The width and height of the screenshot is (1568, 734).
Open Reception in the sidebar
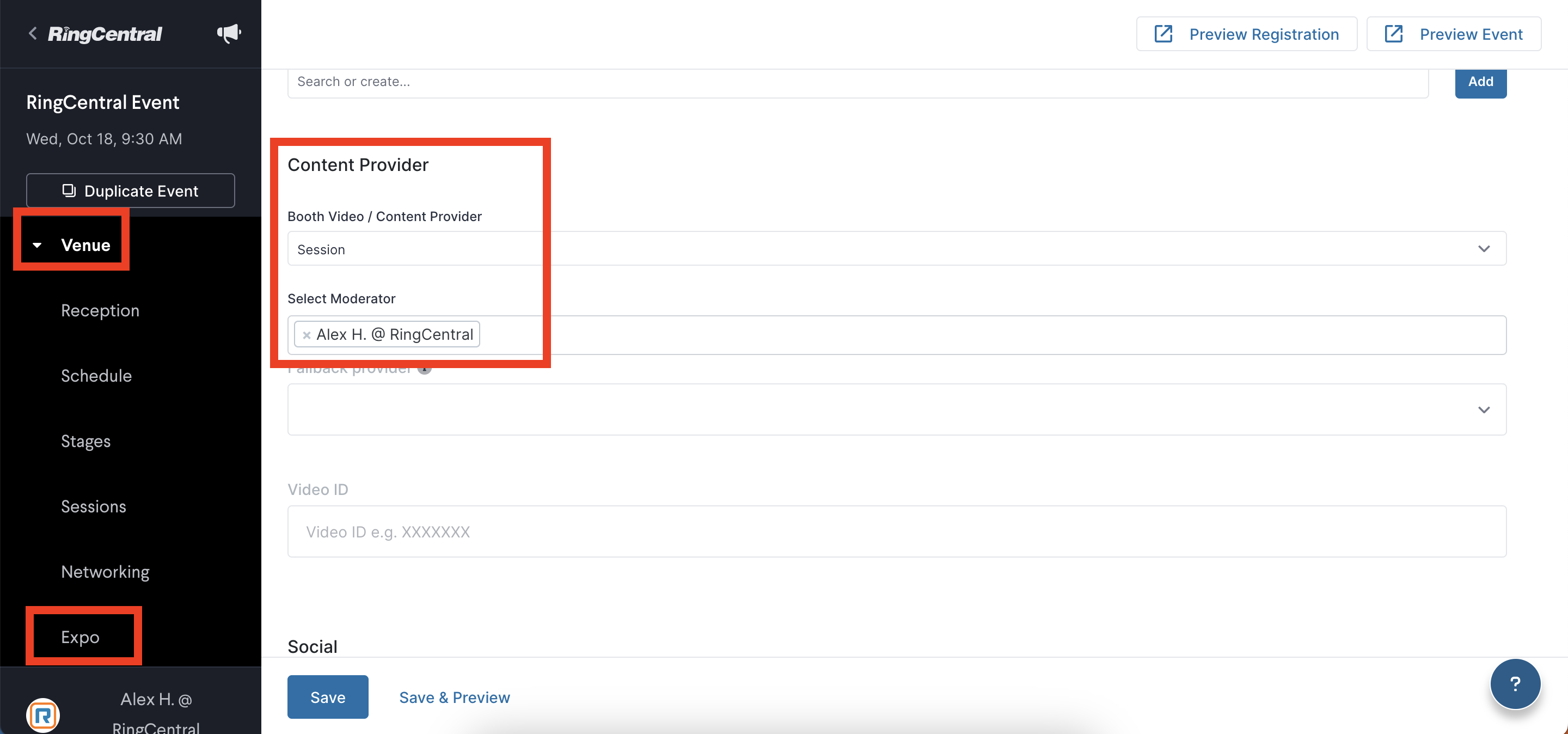click(100, 310)
